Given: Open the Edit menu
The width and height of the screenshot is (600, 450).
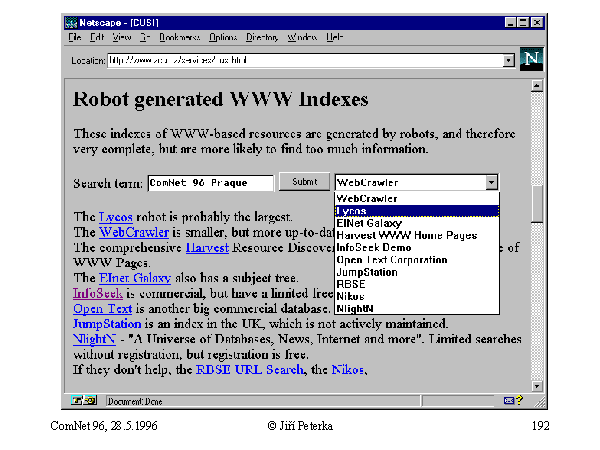Looking at the screenshot, I should click(97, 37).
